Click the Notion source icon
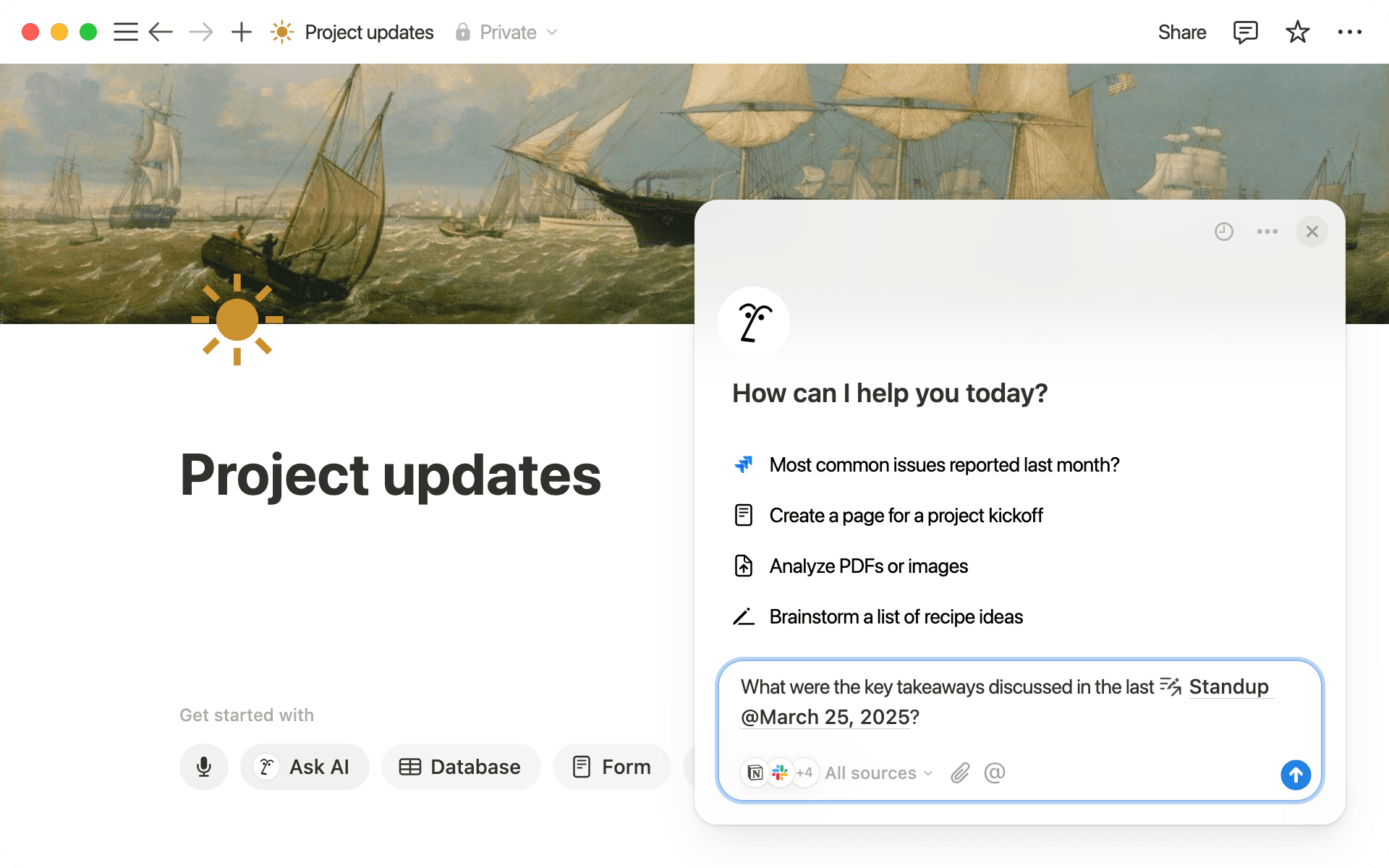This screenshot has width=1389, height=868. pos(755,773)
